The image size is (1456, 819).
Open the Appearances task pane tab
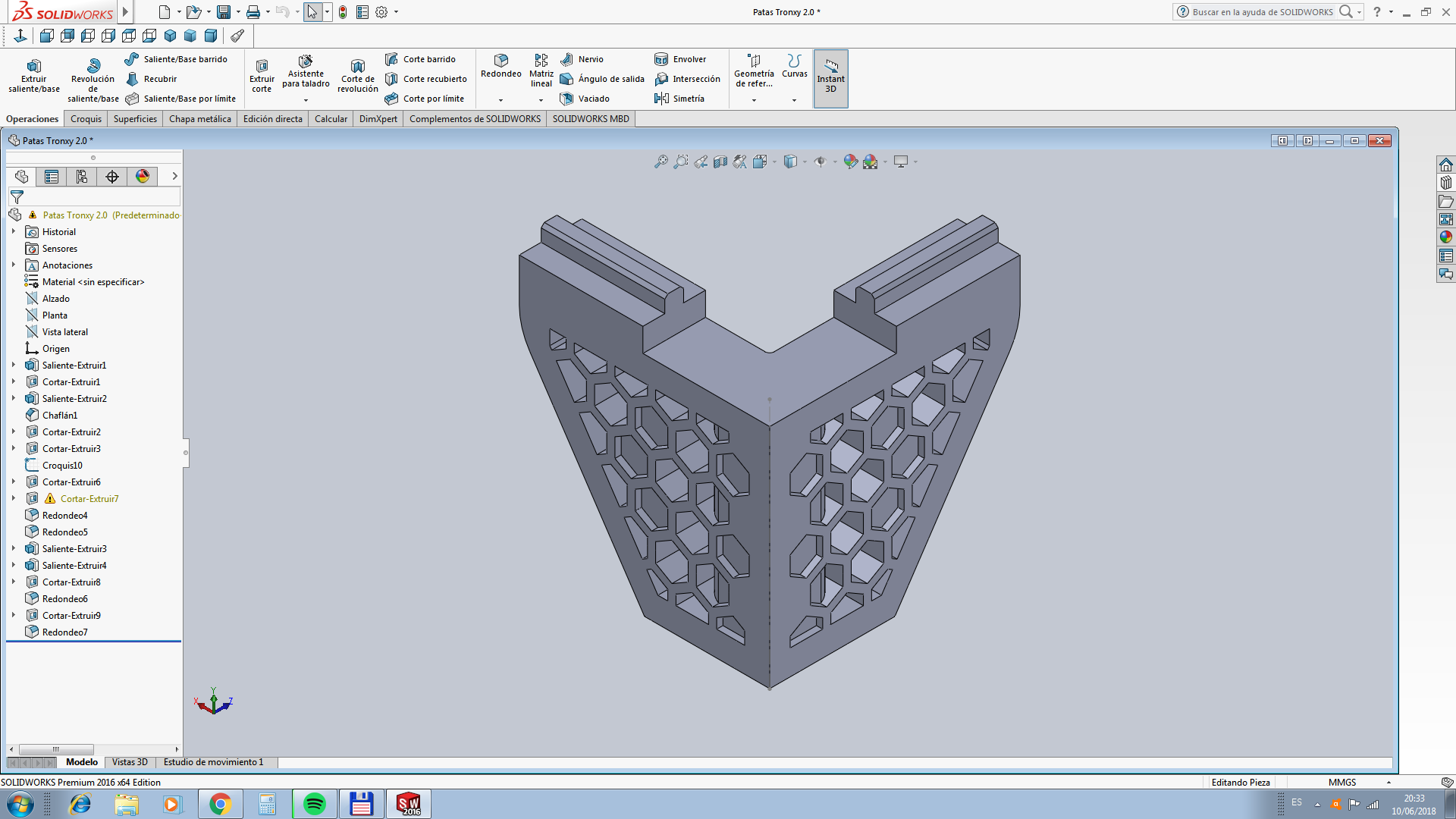(x=1446, y=237)
